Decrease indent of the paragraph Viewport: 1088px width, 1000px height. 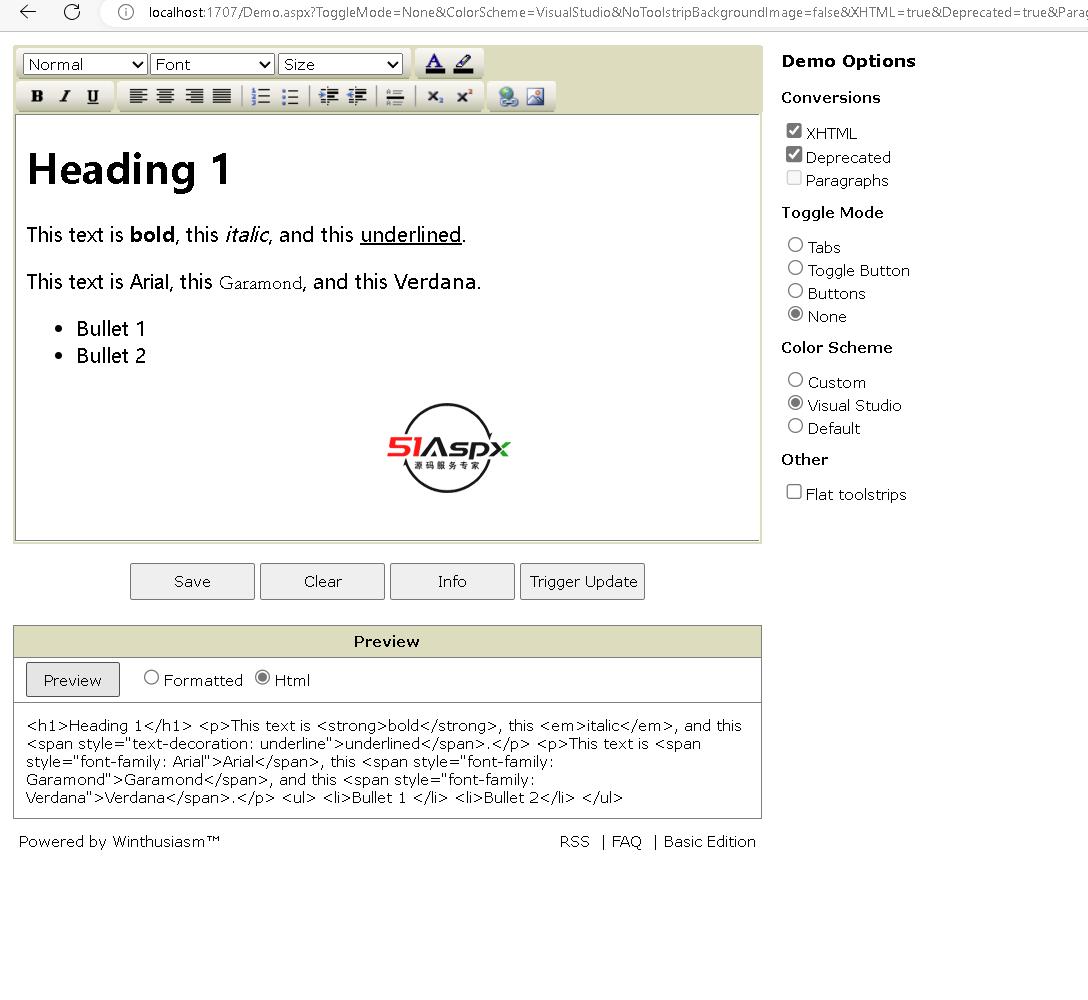click(x=357, y=96)
